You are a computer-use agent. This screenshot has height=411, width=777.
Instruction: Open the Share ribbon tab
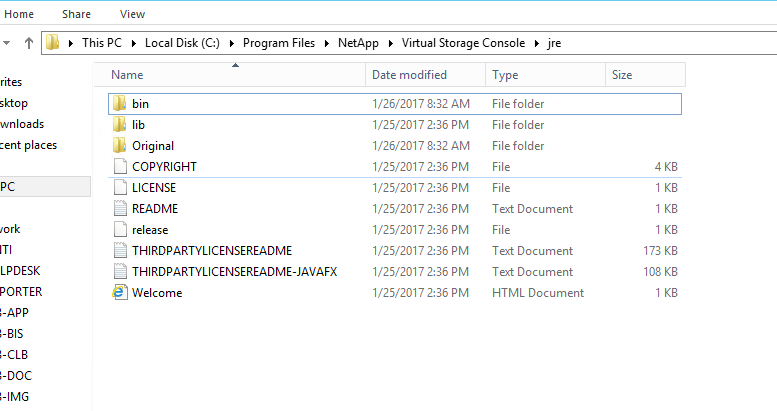[76, 14]
